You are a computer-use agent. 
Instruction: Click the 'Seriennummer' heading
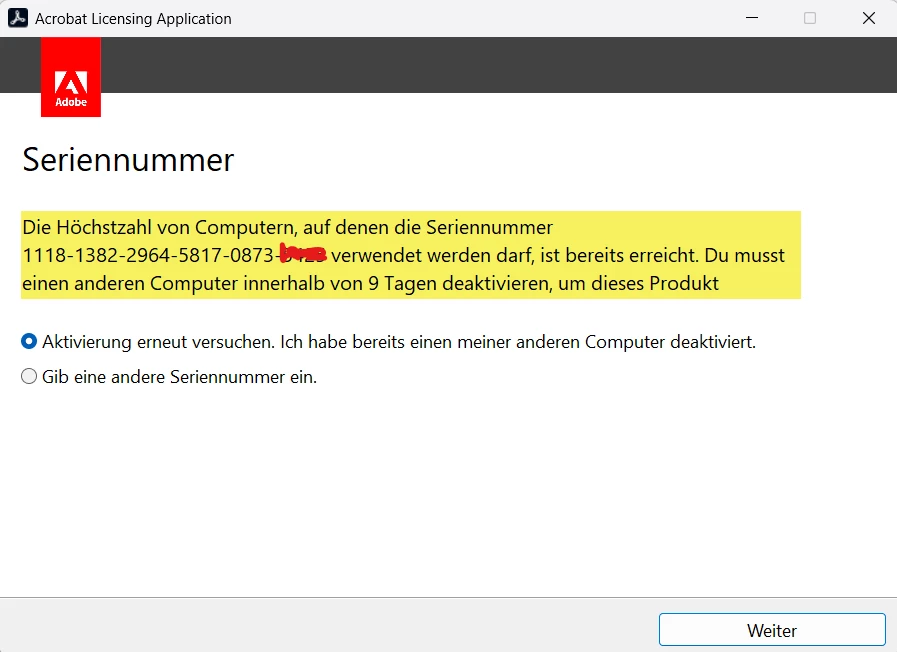(x=128, y=160)
